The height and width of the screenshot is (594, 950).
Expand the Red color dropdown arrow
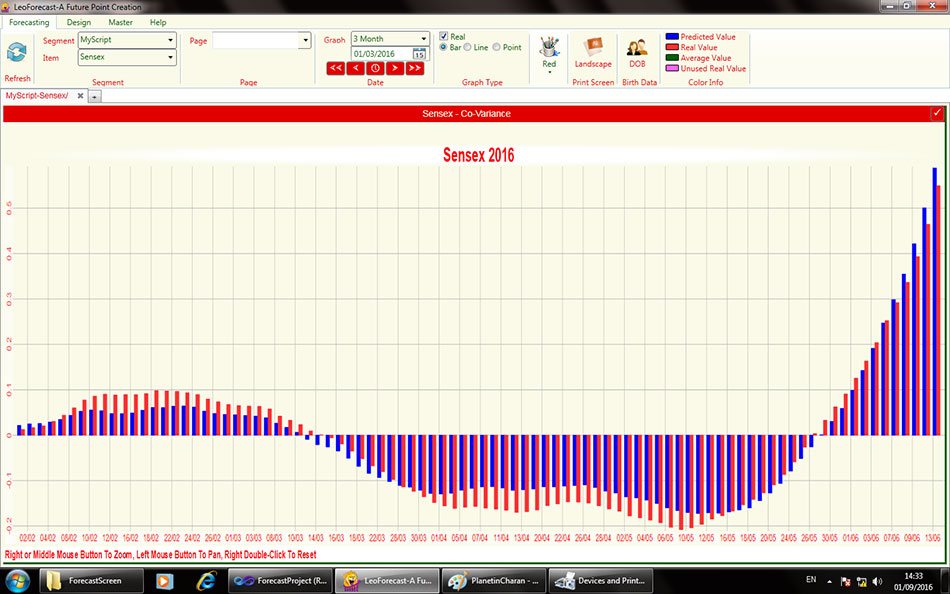[550, 73]
